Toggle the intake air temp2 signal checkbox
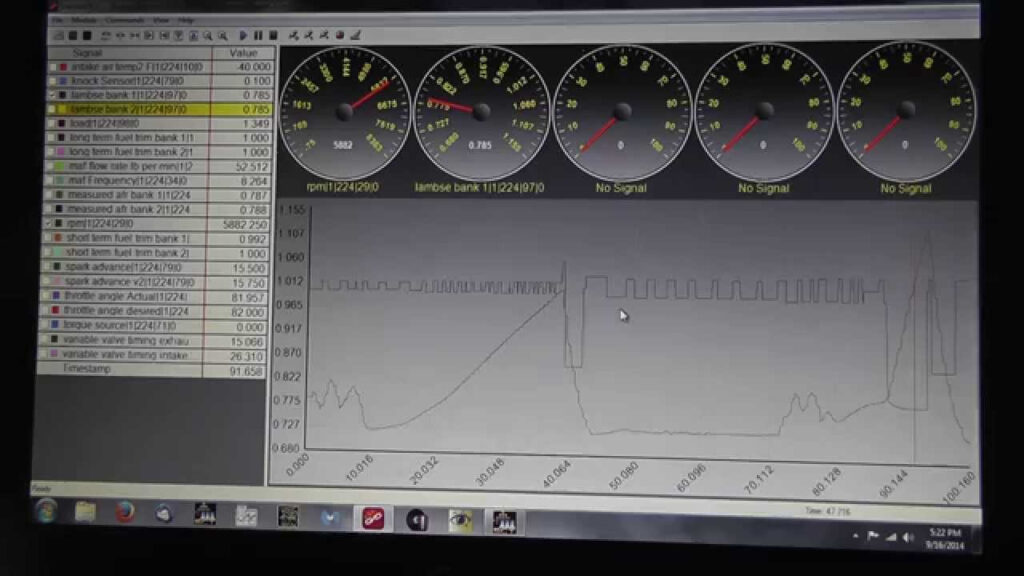 [x=53, y=67]
